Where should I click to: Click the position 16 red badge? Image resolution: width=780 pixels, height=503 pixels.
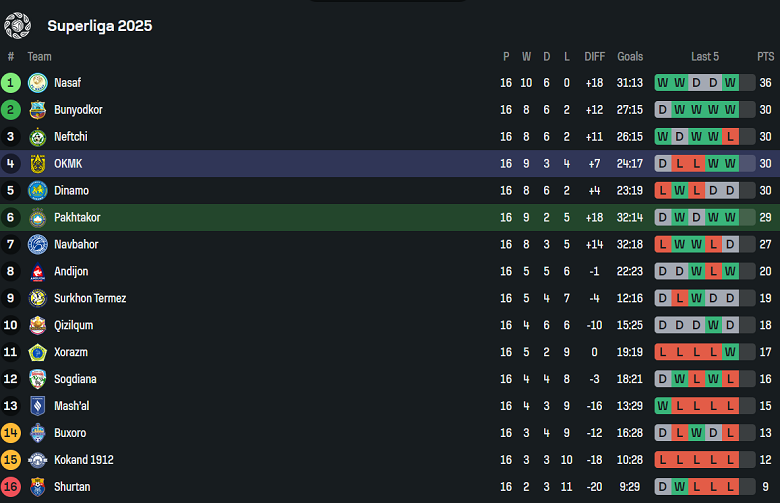coord(11,487)
